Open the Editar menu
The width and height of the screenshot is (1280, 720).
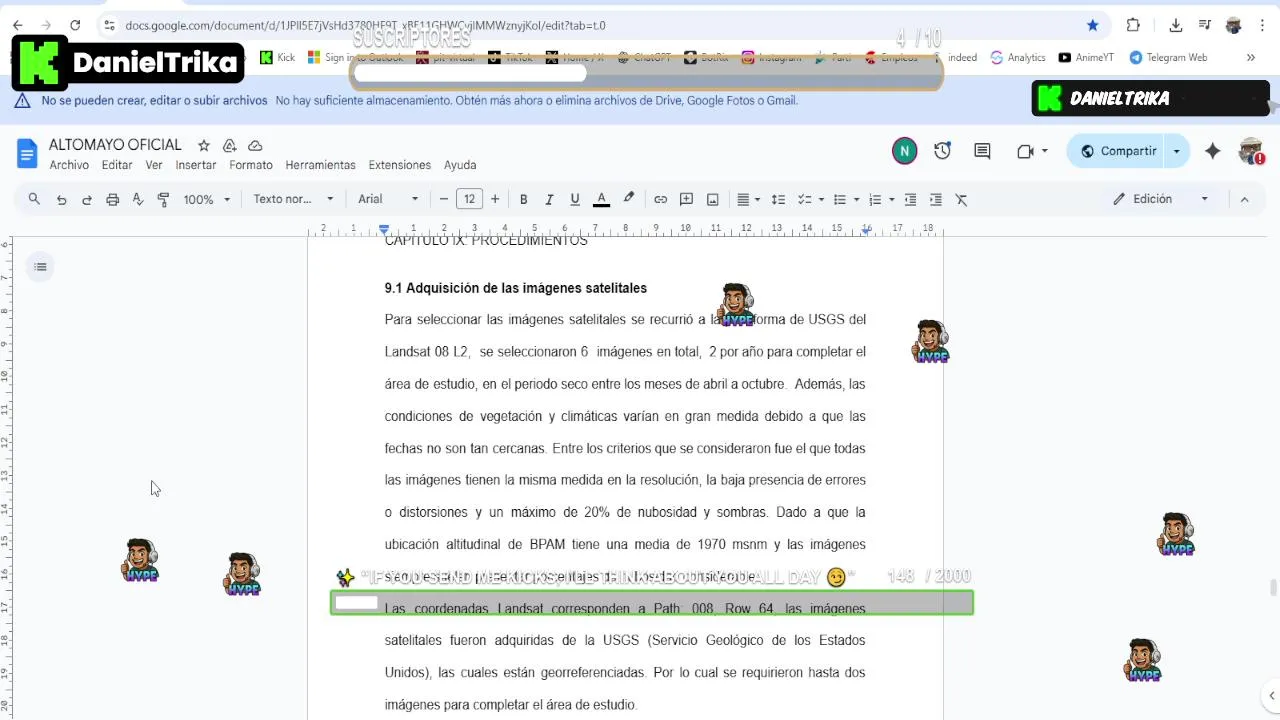[117, 165]
